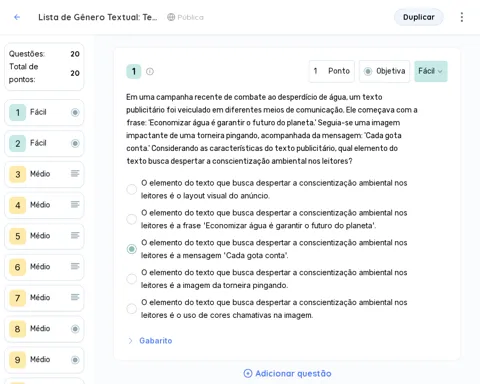Screen dimensions: 480x384
Task: Open the Fácil difficulty dropdown
Action: point(431,71)
